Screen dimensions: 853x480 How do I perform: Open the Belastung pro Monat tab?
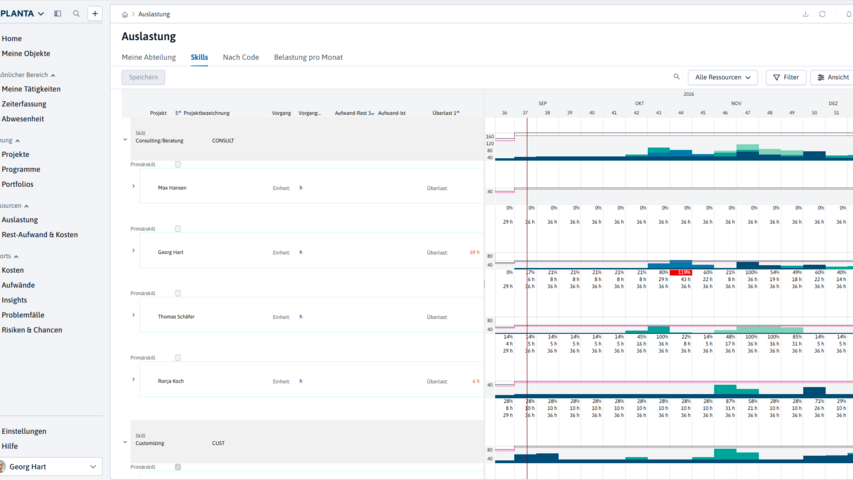[308, 57]
